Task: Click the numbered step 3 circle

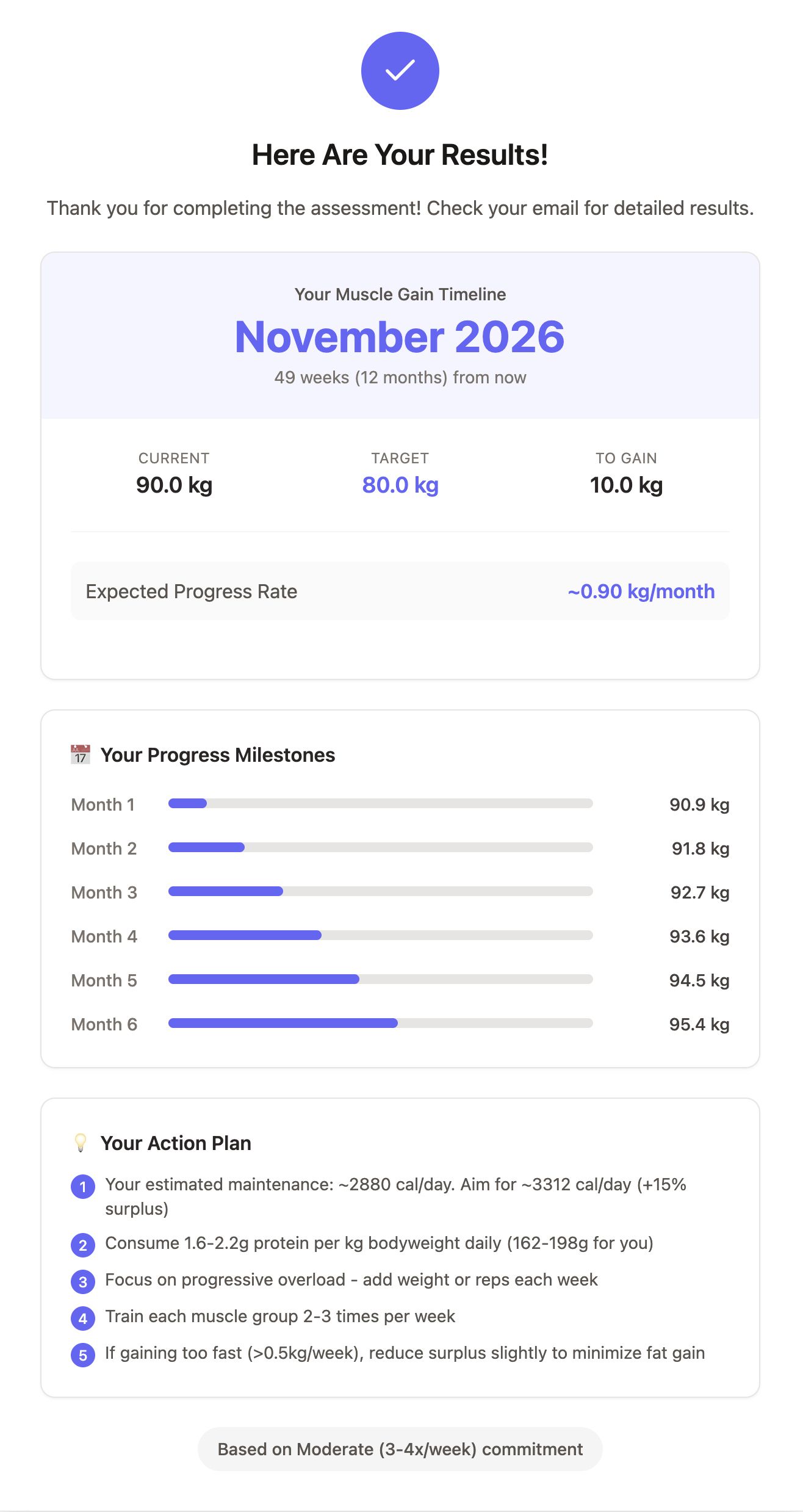Action: (x=83, y=1282)
